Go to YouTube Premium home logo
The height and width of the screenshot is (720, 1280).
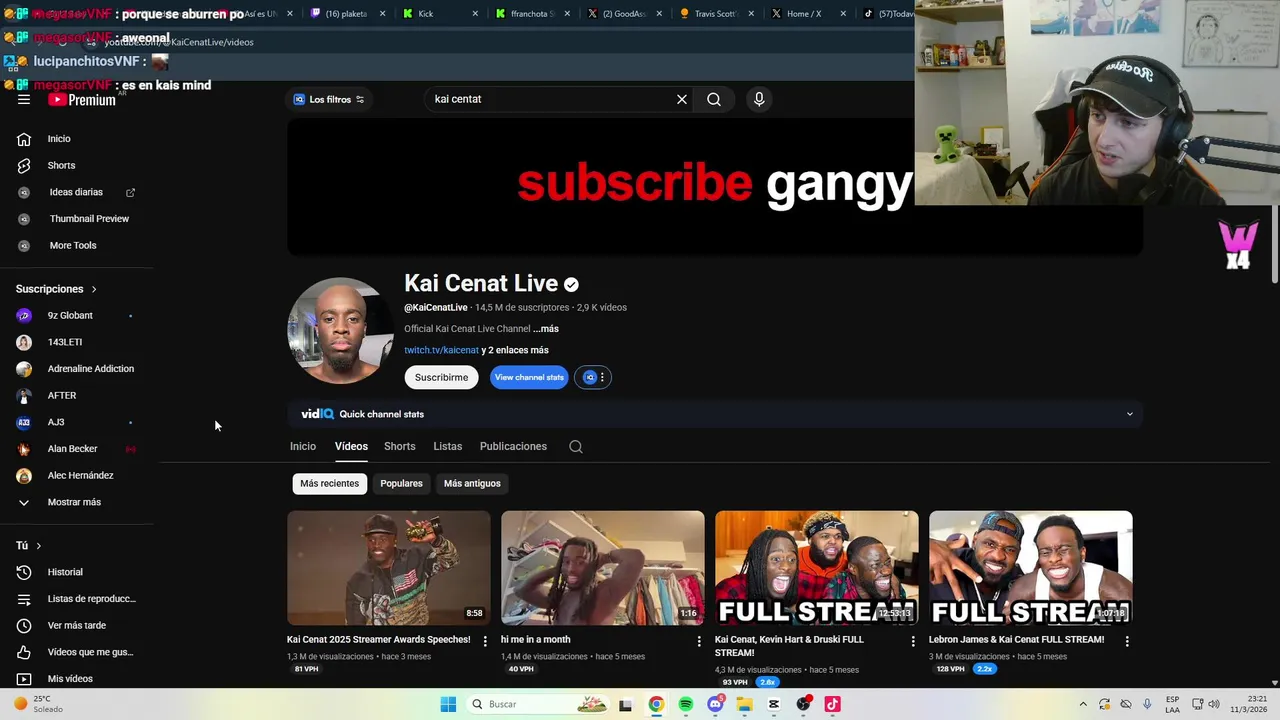[82, 100]
